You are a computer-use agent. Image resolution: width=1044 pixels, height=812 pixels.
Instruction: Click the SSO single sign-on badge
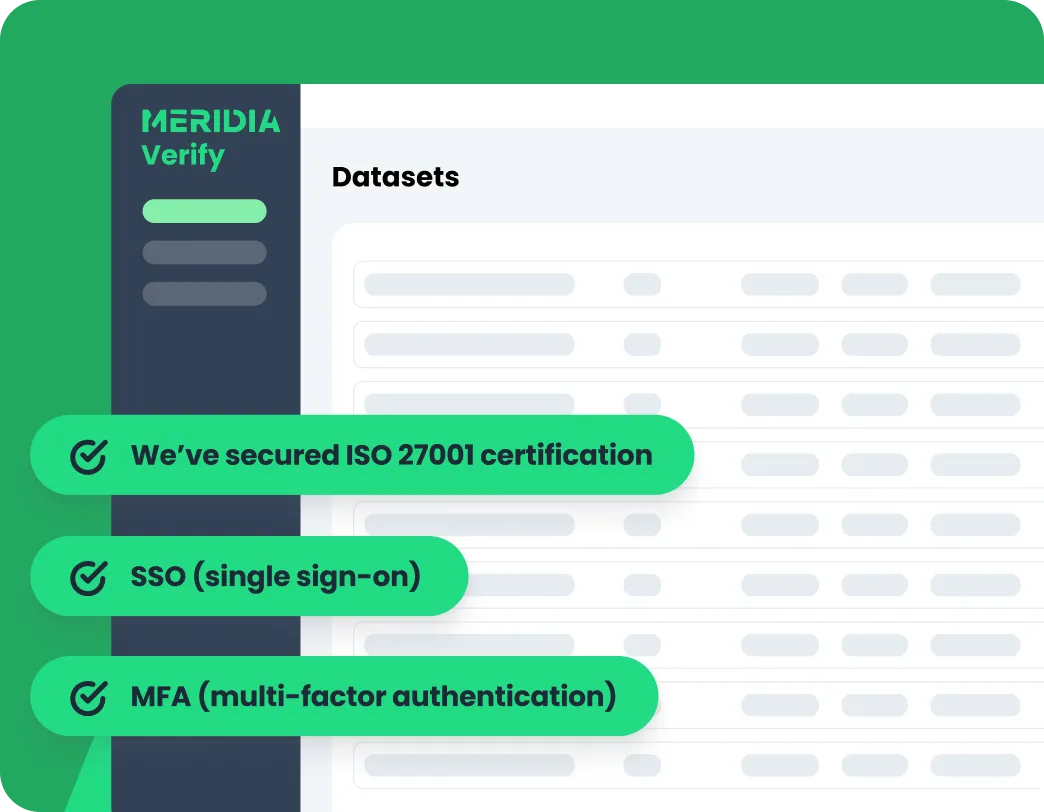(x=250, y=576)
